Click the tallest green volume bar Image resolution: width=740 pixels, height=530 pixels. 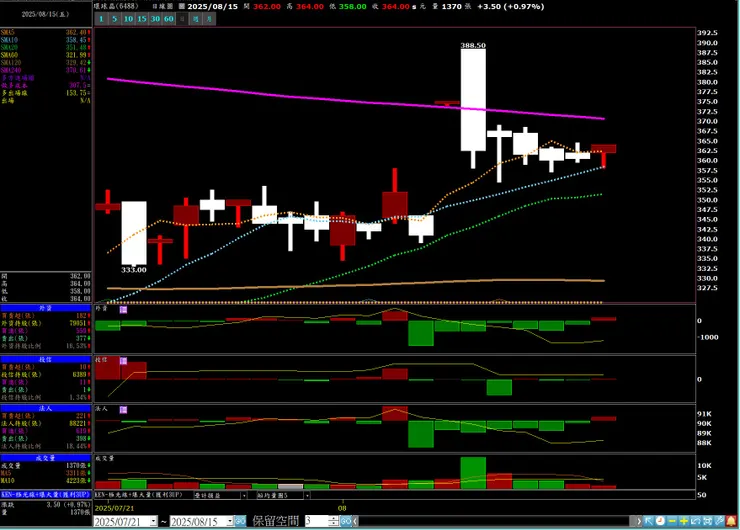[x=473, y=473]
